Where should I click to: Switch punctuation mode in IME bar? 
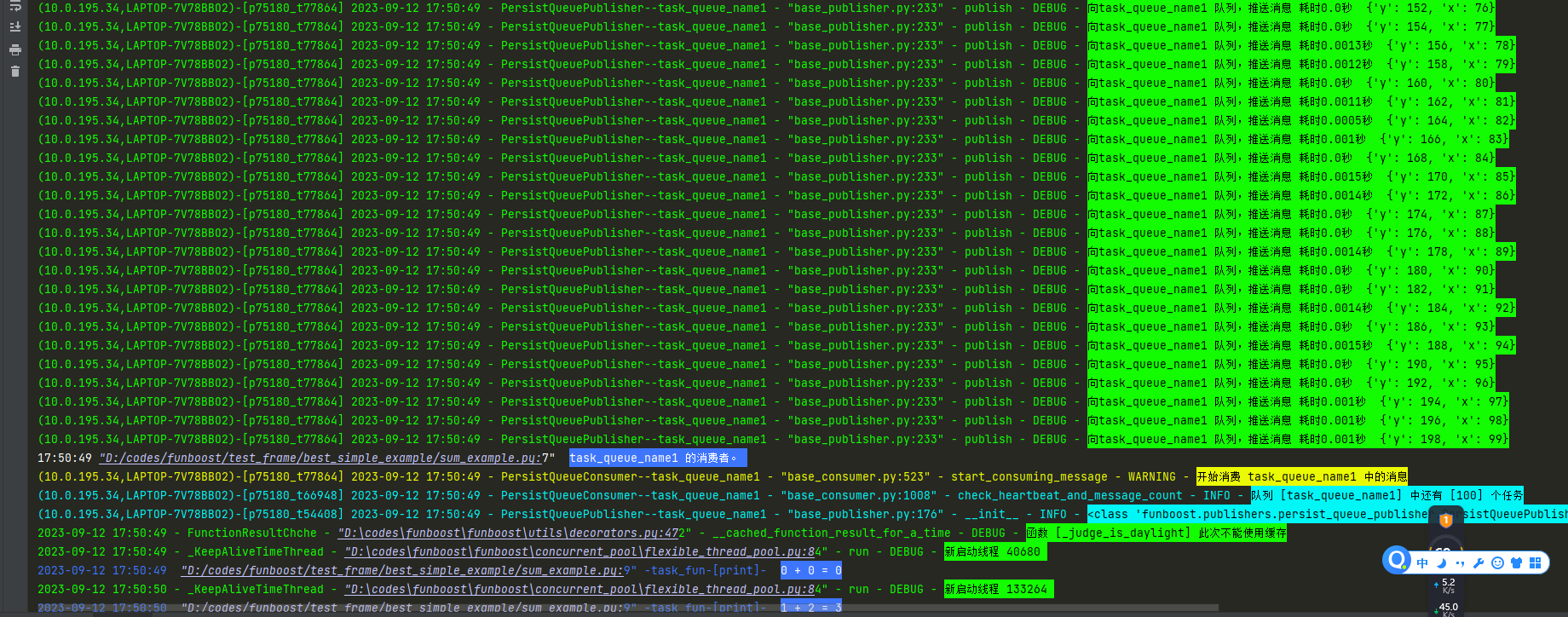(x=1460, y=562)
